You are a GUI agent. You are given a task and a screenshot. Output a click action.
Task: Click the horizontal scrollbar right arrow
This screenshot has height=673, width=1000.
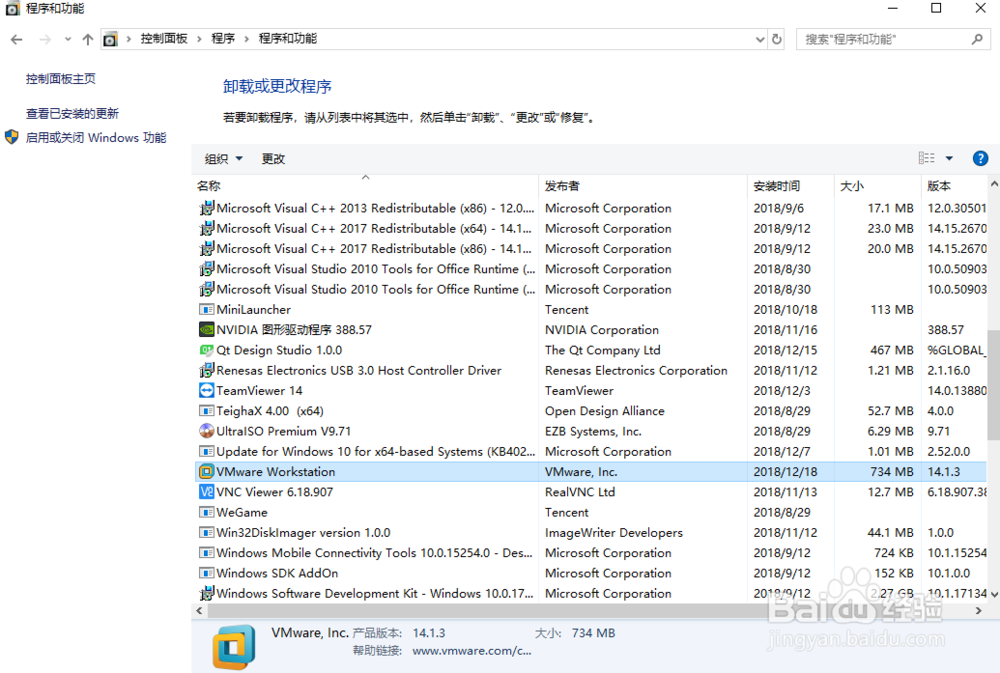point(979,610)
